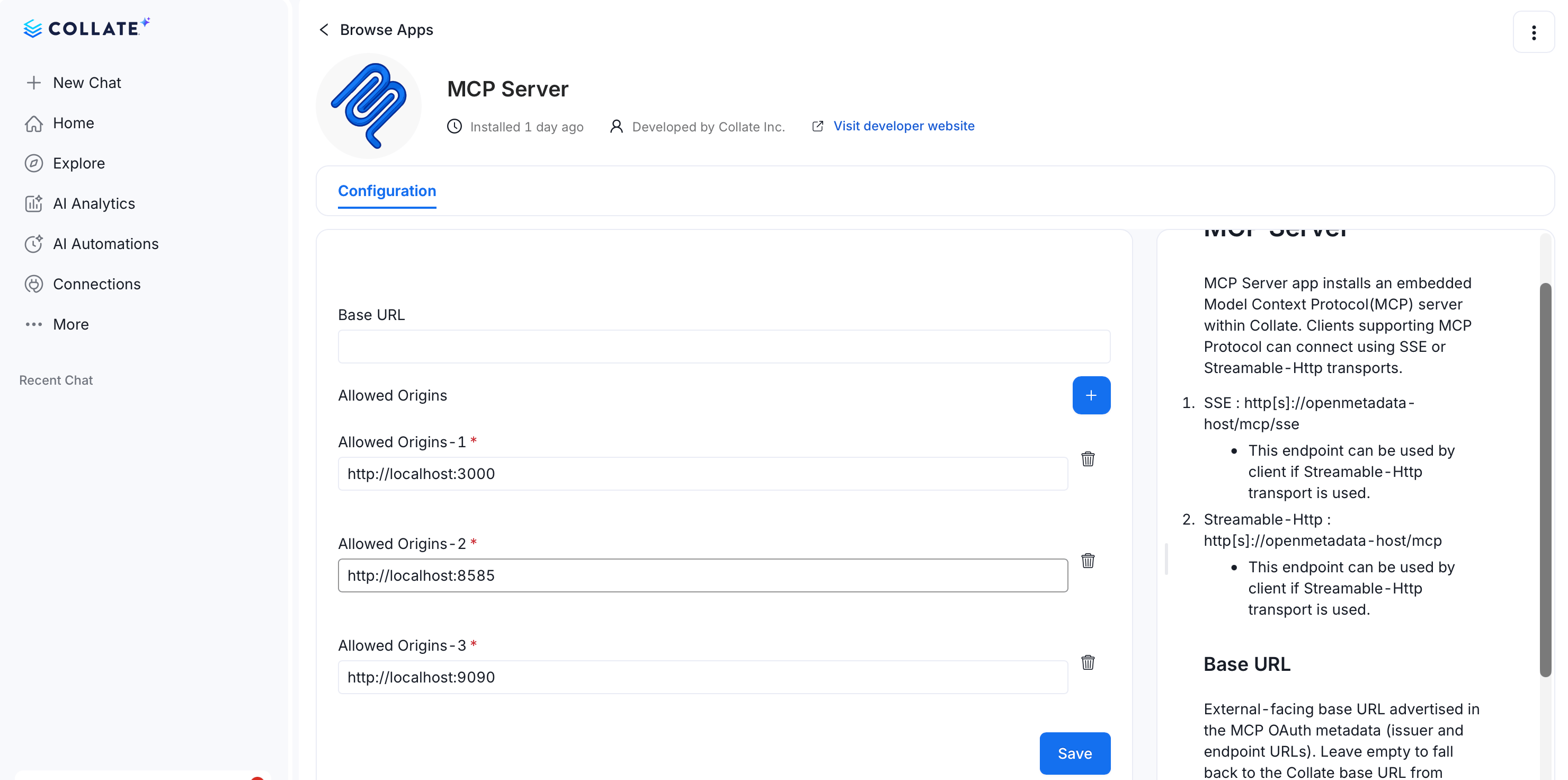This screenshot has width=1568, height=780.
Task: Delete Allowed Origins-1 entry
Action: coord(1088,458)
